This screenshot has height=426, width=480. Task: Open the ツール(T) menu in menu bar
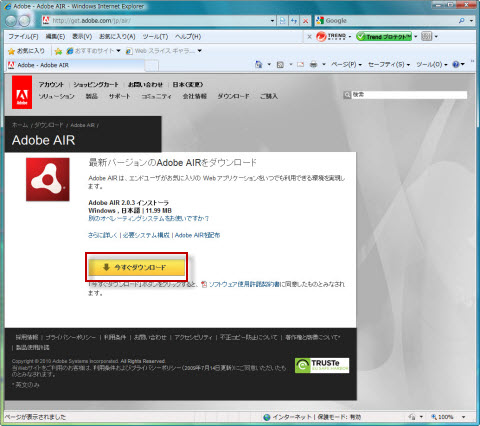[155, 37]
